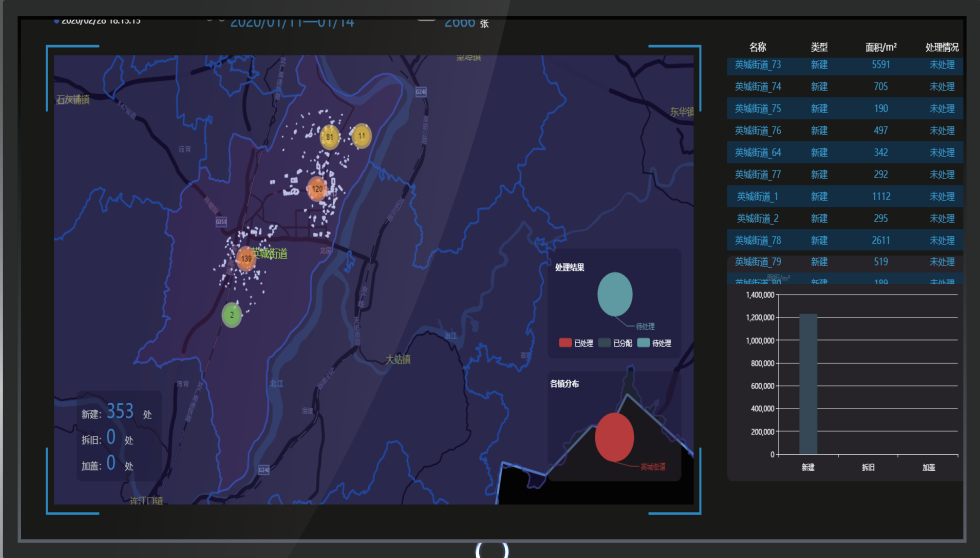Click the green cluster marker labeled 2
980x558 pixels.
232,314
